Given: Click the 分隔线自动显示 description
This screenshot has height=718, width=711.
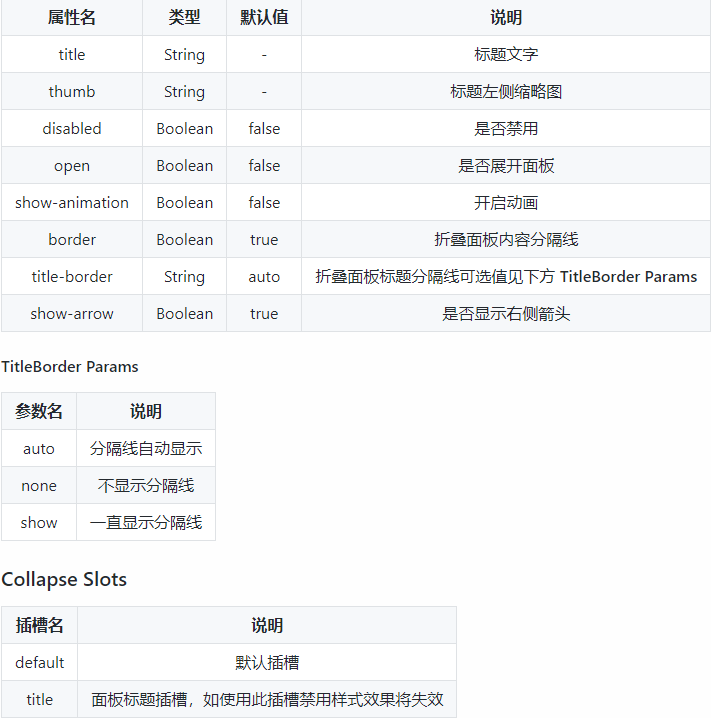Looking at the screenshot, I should (x=146, y=448).
